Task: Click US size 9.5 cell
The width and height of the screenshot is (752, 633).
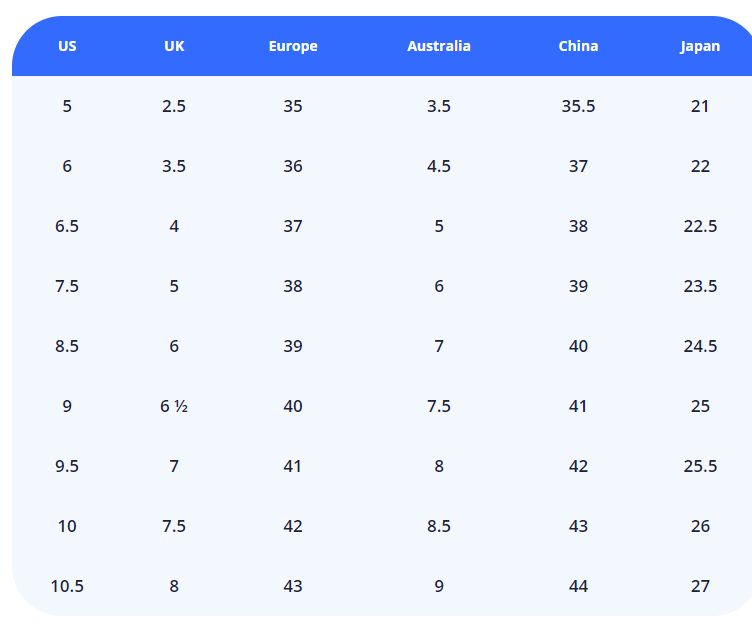Action: tap(67, 466)
